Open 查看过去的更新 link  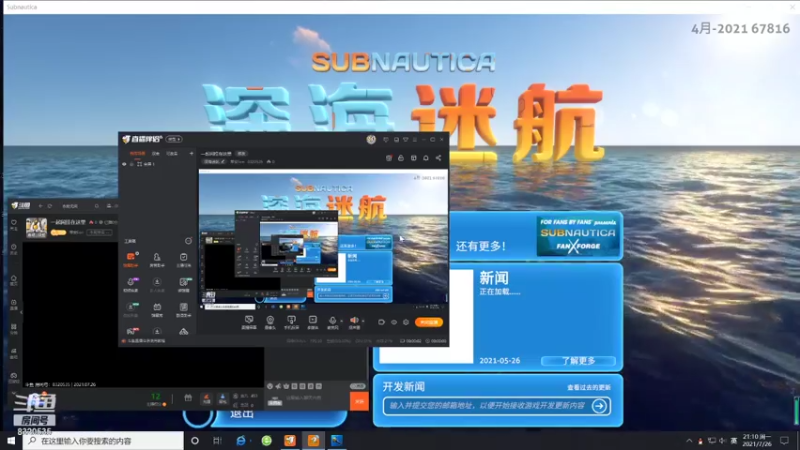pos(589,387)
